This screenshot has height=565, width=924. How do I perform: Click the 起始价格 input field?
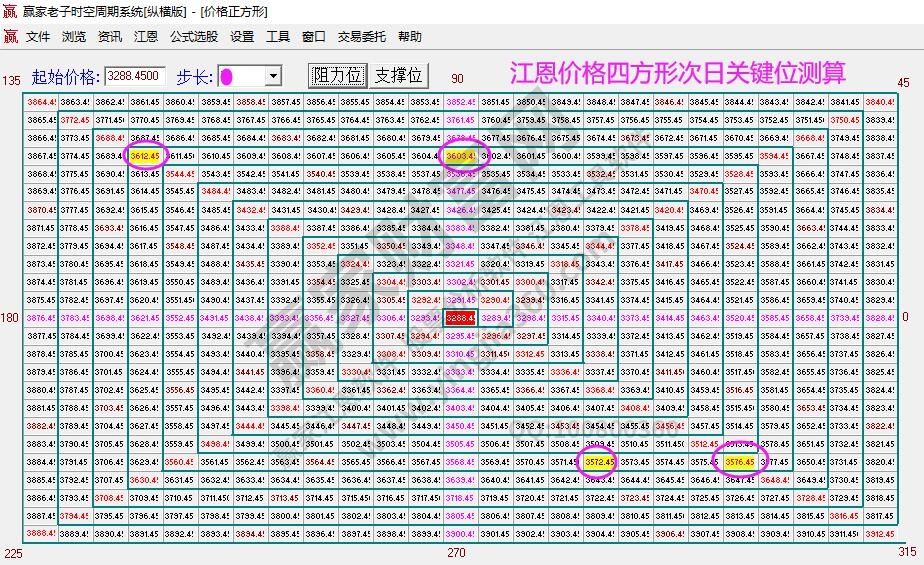click(x=135, y=76)
